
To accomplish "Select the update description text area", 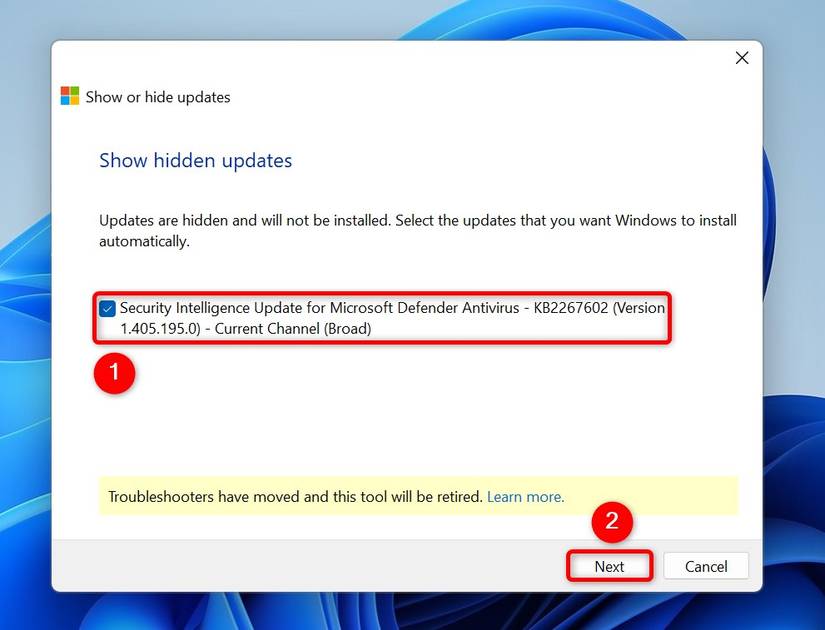I will click(x=417, y=230).
